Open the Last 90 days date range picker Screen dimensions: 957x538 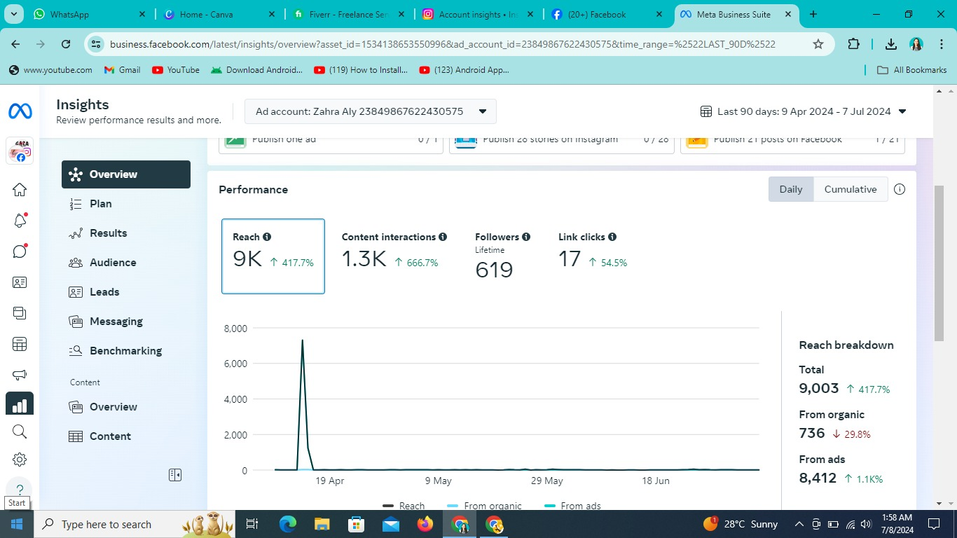[803, 111]
